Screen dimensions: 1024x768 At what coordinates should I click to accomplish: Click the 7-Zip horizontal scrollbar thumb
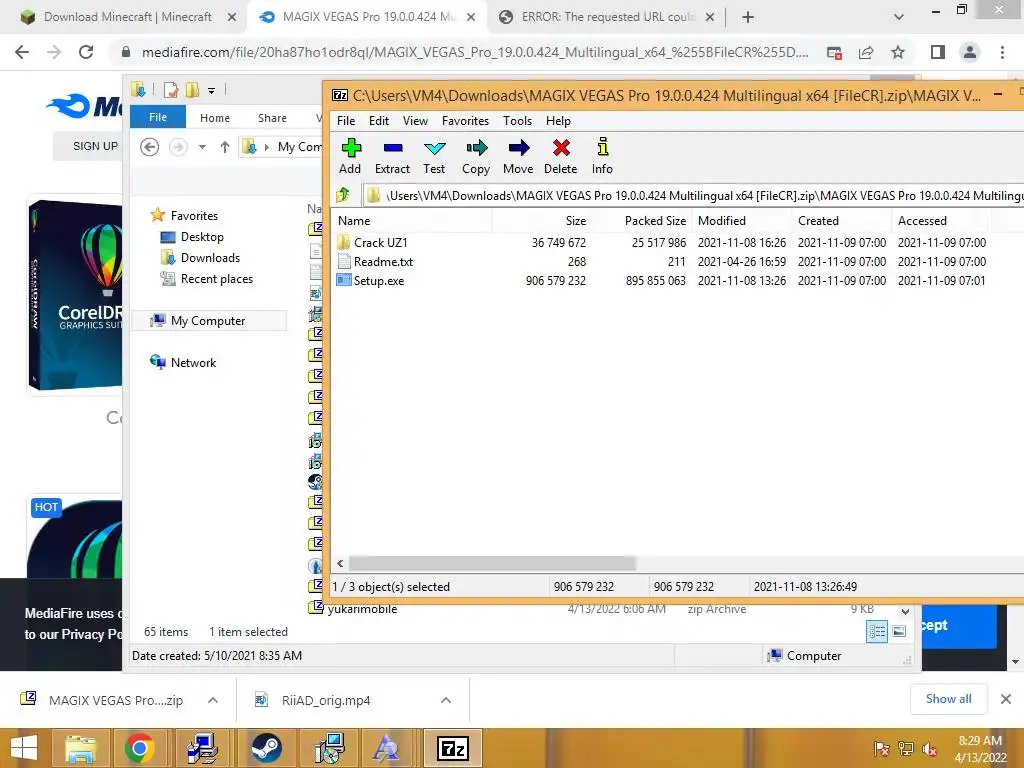pyautogui.click(x=492, y=563)
